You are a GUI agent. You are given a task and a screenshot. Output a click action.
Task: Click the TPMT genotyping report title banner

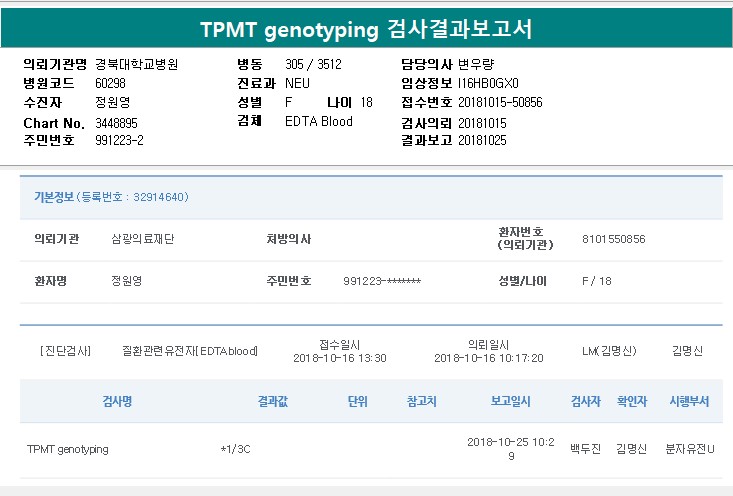coord(366,30)
